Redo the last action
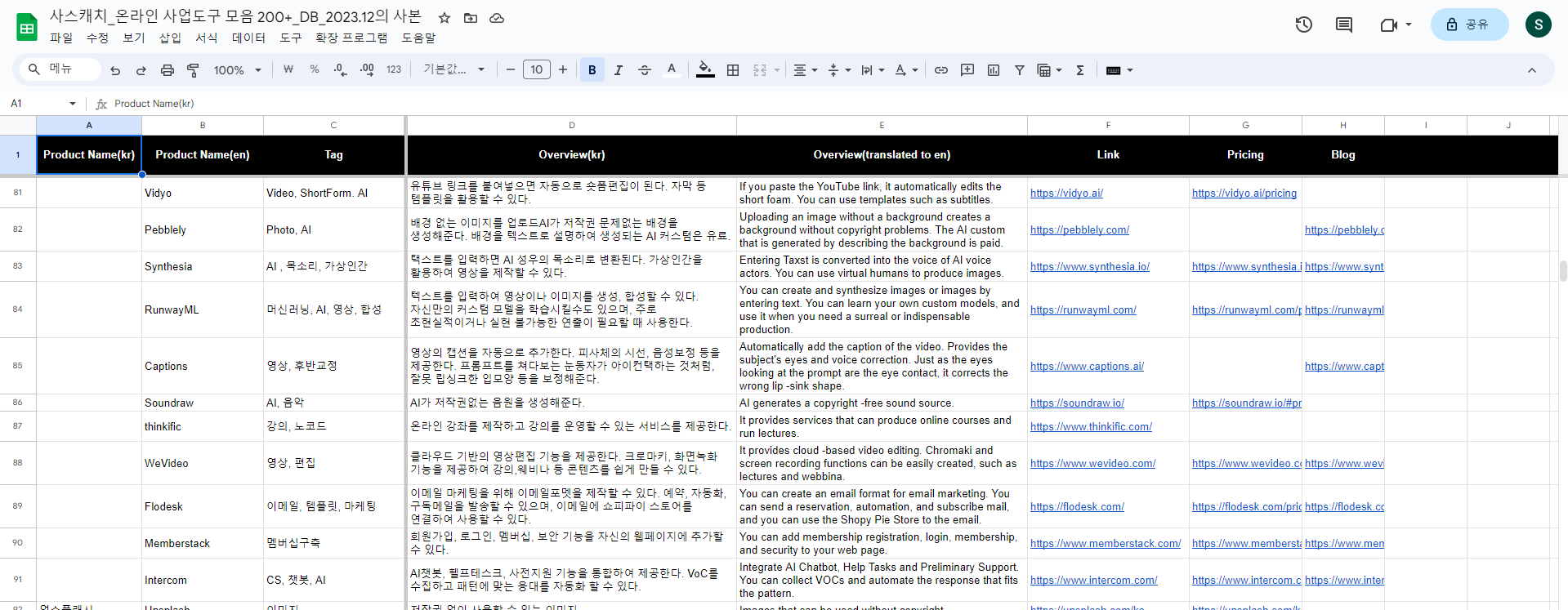 point(141,70)
